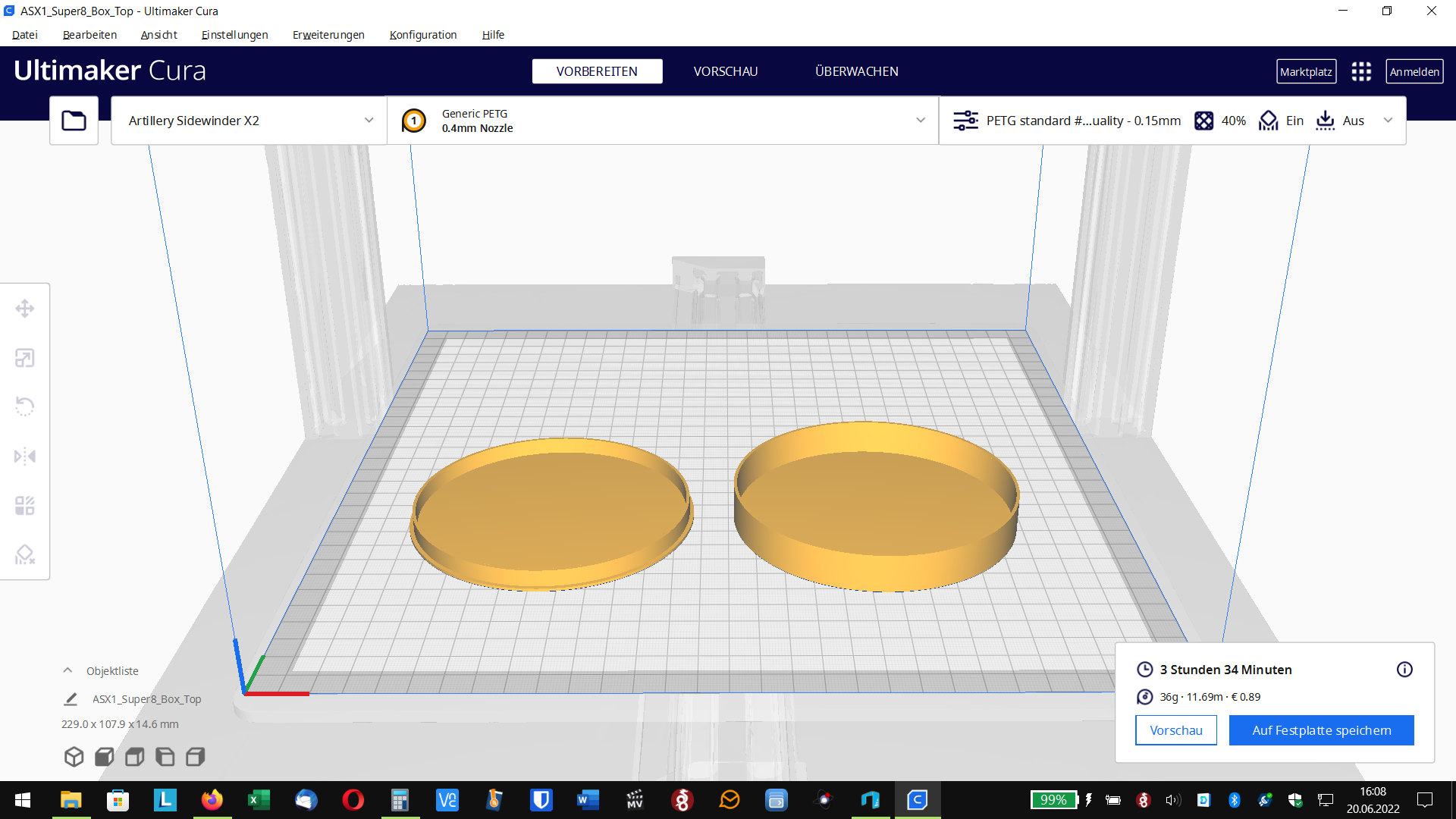Select ASX1_Super8_Box_Top in object list
This screenshot has width=1456, height=819.
pyautogui.click(x=146, y=699)
